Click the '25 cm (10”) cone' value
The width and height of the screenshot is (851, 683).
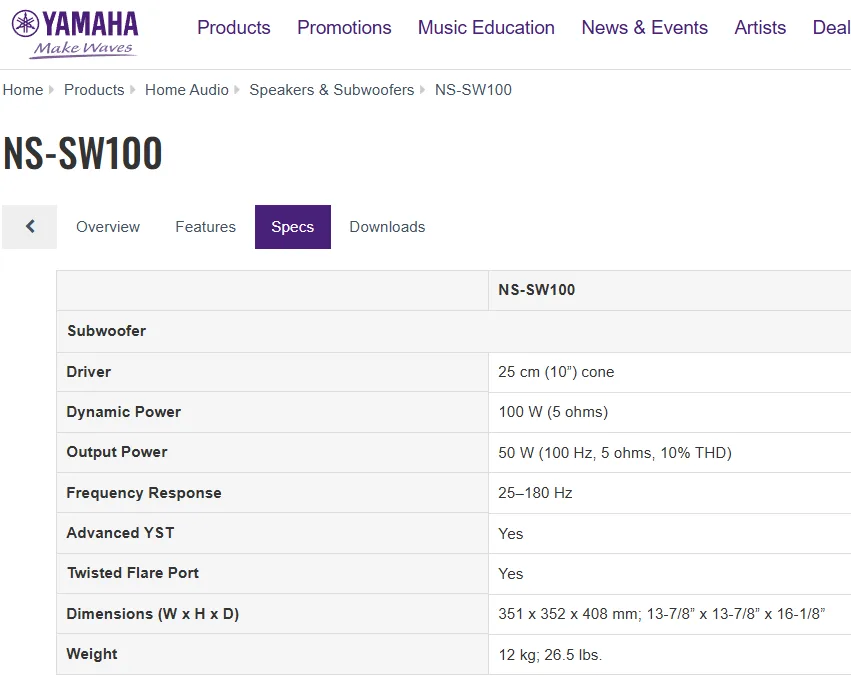click(556, 372)
